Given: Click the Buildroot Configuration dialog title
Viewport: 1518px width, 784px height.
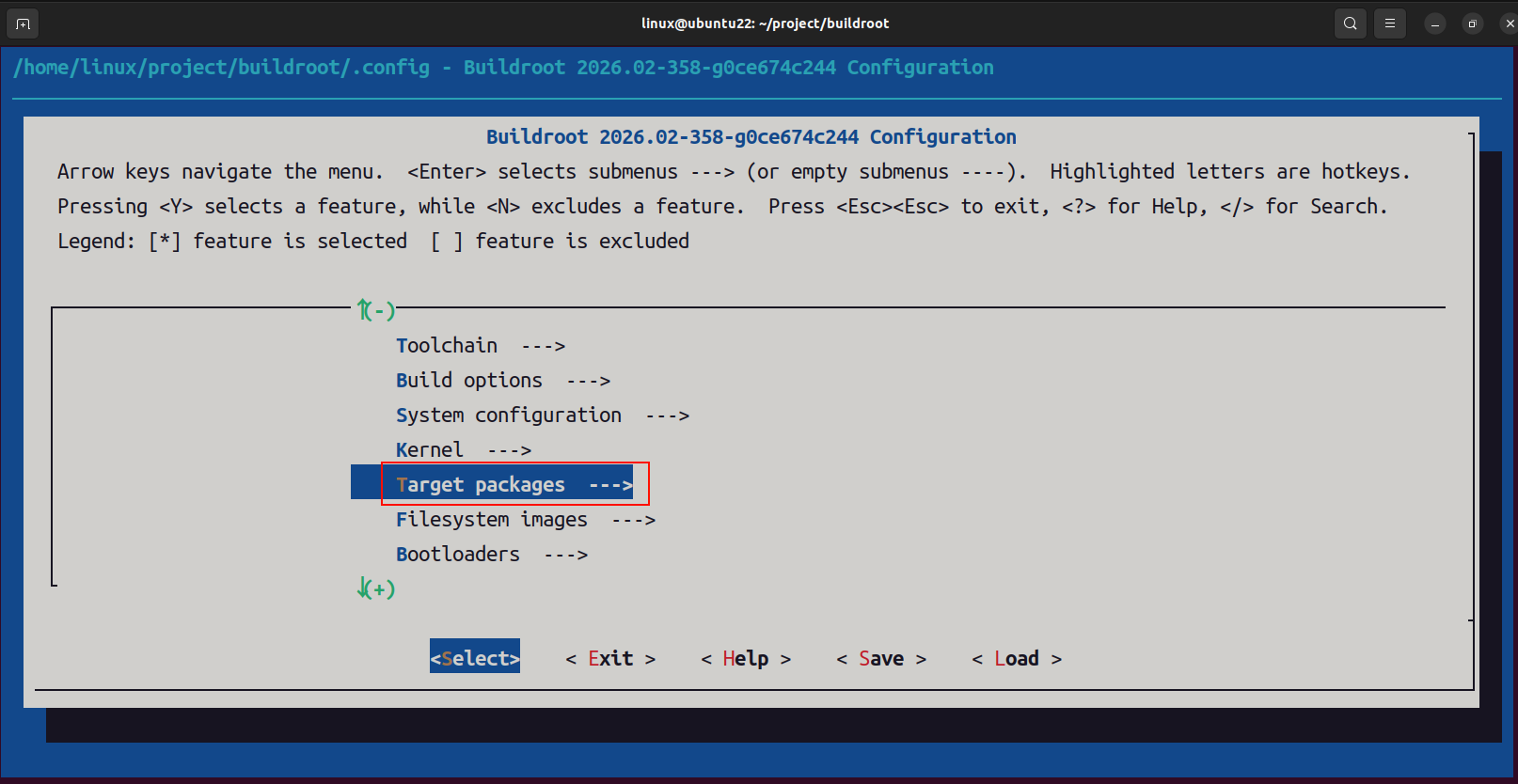Looking at the screenshot, I should [x=751, y=137].
